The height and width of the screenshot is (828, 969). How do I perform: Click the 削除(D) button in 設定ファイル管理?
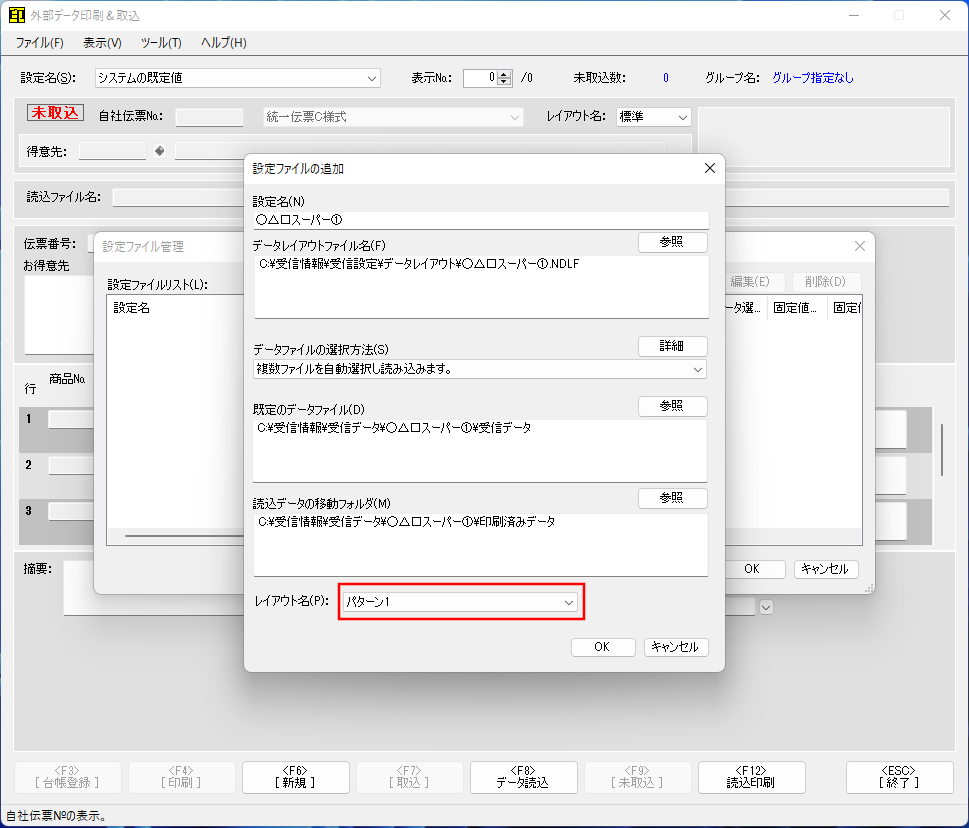click(825, 282)
